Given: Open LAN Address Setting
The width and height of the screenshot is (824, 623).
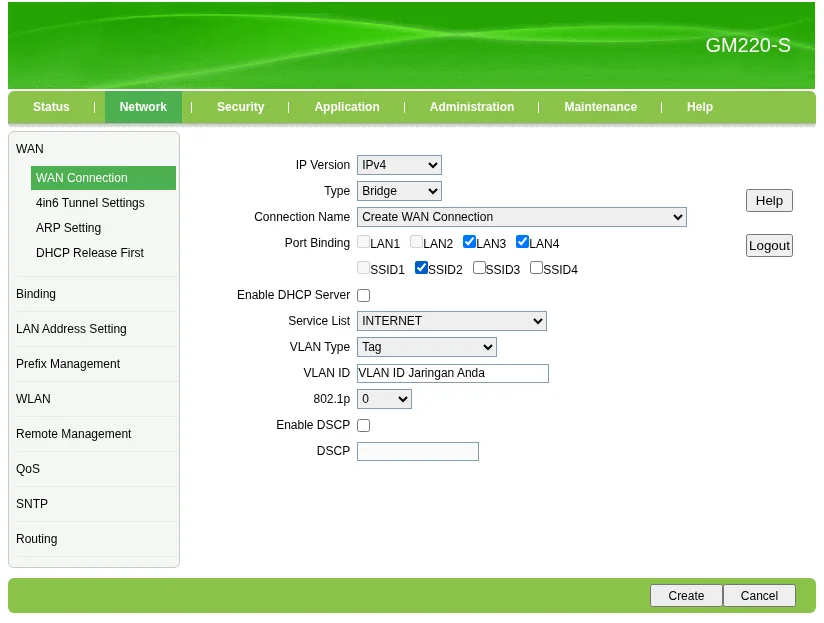Looking at the screenshot, I should pyautogui.click(x=71, y=329).
